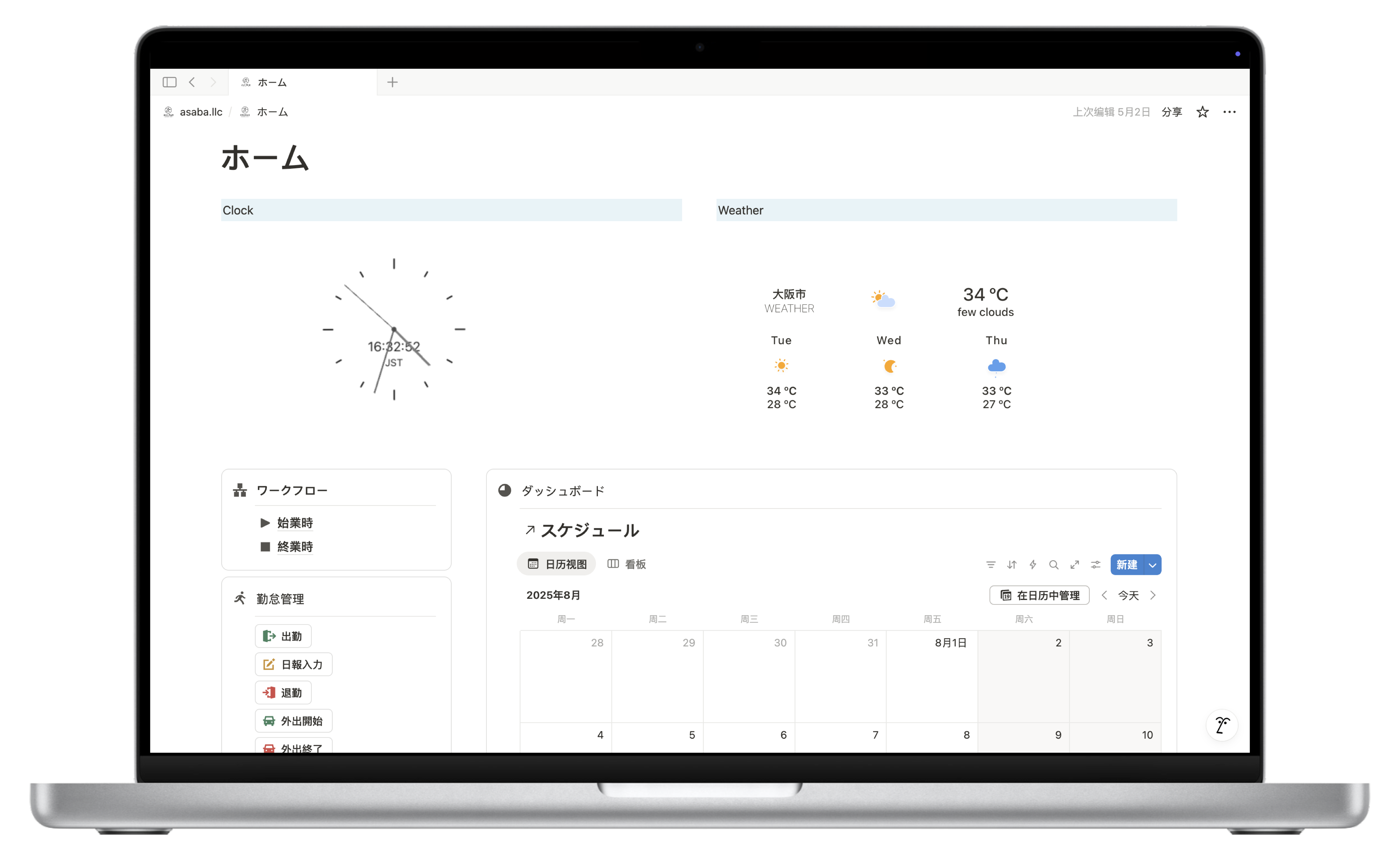This screenshot has width=1400, height=859.
Task: Click the 新建 new button
Action: pyautogui.click(x=1127, y=565)
